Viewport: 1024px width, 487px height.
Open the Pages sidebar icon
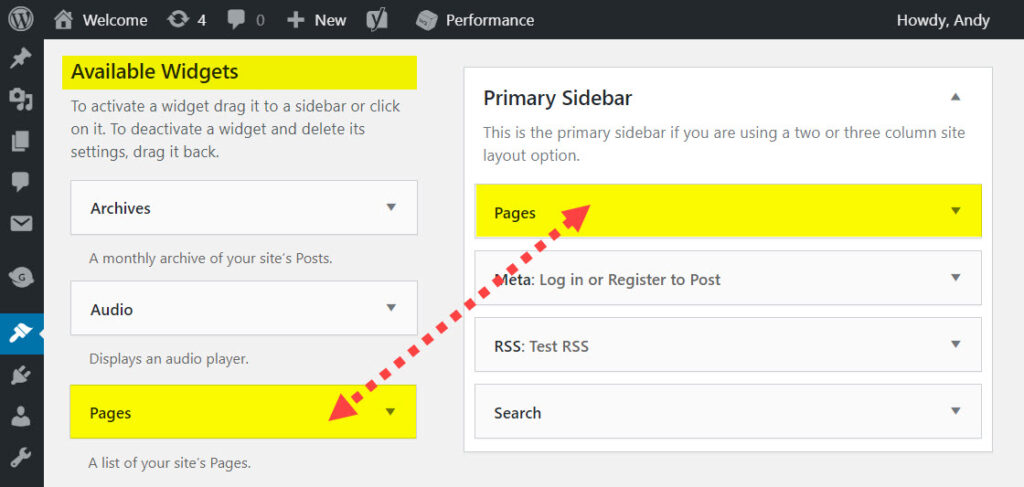pyautogui.click(x=21, y=140)
